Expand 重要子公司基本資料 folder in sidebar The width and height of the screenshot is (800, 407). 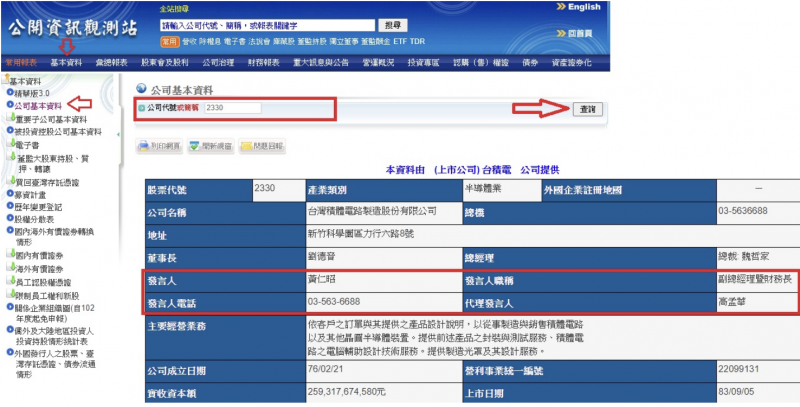pyautogui.click(x=13, y=118)
